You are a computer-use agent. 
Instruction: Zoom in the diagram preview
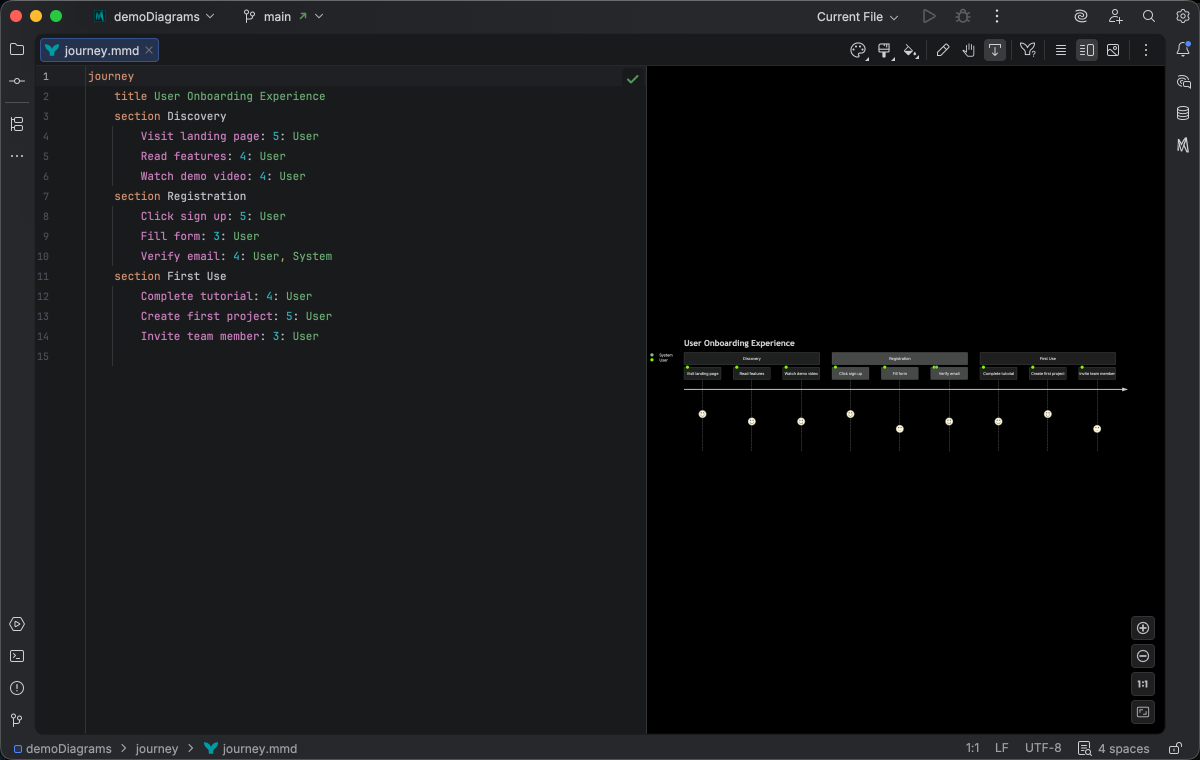coord(1143,628)
